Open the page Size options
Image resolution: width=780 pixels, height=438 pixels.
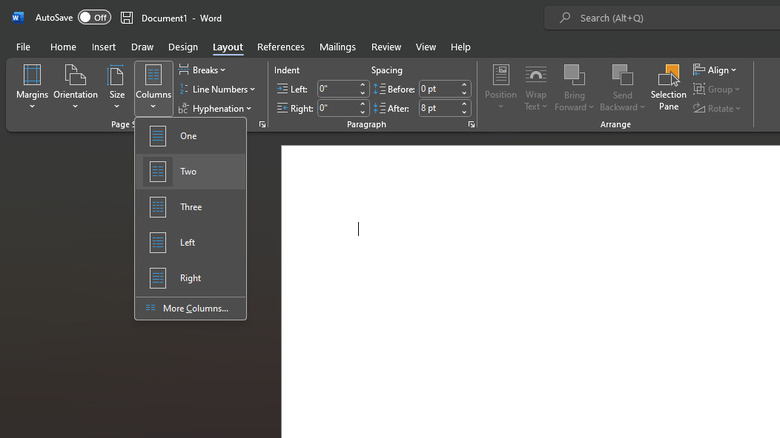[117, 86]
